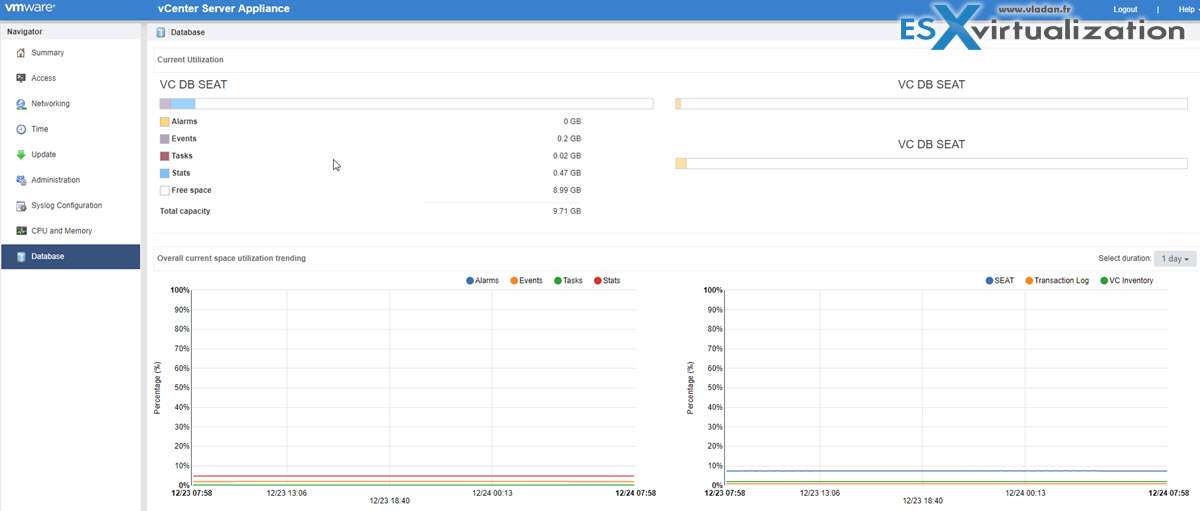Screen dimensions: 1200x511
Task: Click the Tasks value 0.02 GB
Action: pos(566,156)
